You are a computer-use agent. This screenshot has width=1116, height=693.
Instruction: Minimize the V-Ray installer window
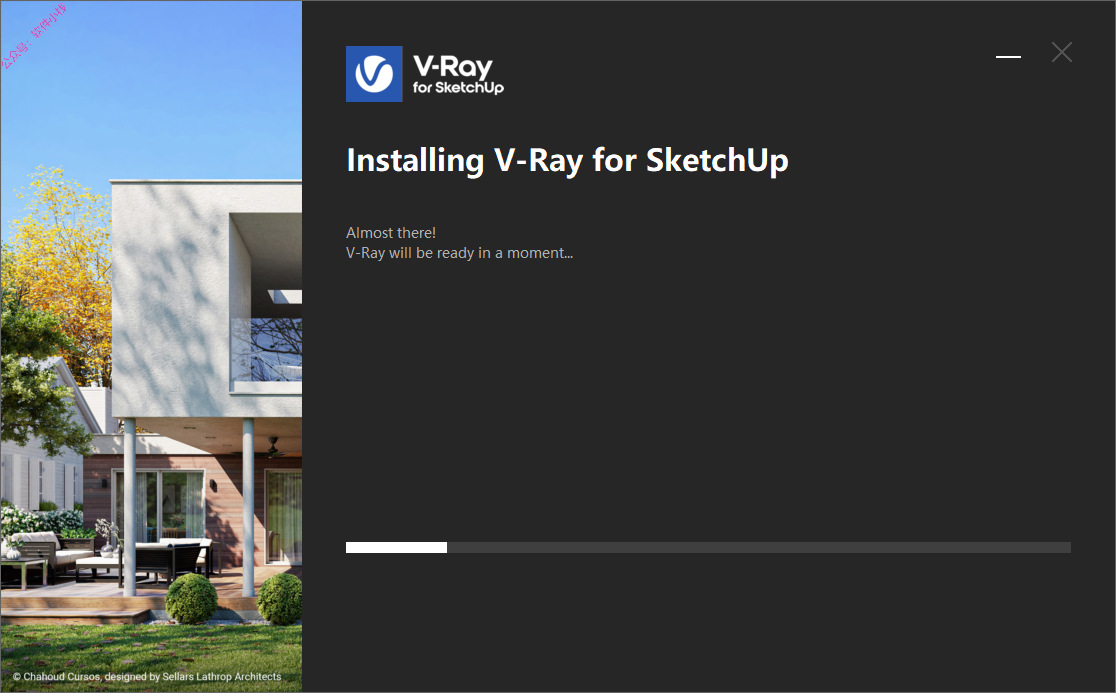(1008, 56)
